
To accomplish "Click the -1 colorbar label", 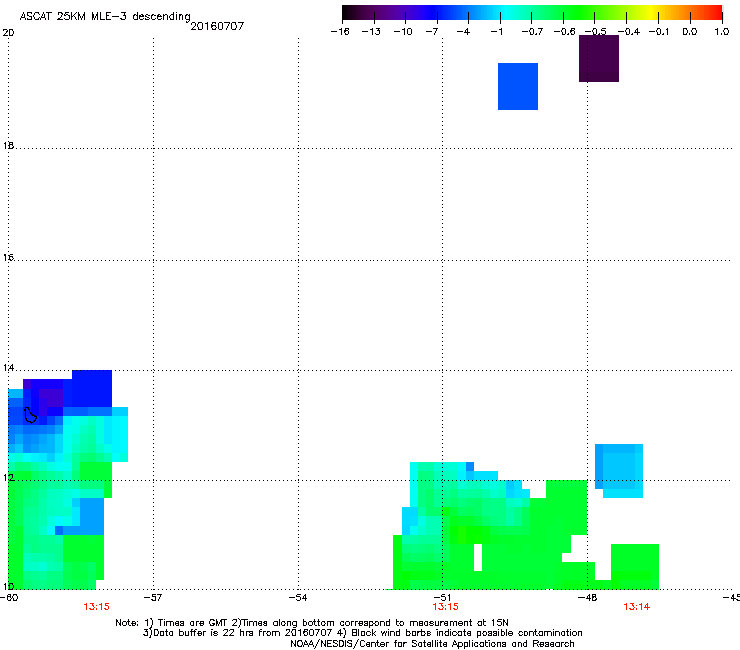I will pyautogui.click(x=496, y=32).
